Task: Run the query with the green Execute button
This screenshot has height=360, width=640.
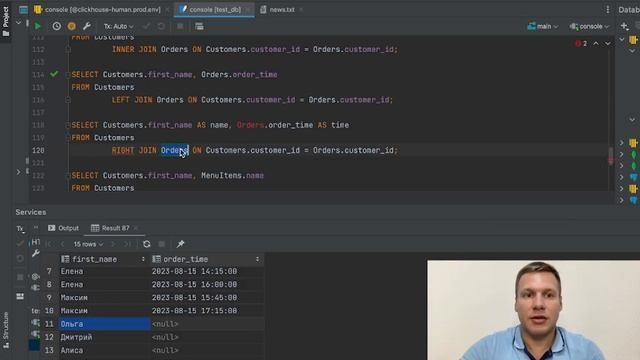Action: click(x=38, y=26)
